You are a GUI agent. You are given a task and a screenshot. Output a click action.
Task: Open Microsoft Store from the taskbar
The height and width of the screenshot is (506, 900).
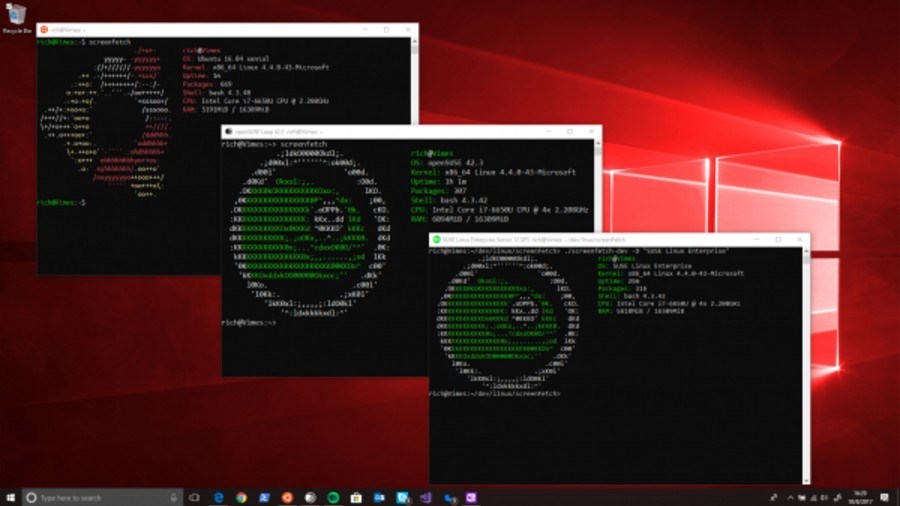click(x=356, y=497)
